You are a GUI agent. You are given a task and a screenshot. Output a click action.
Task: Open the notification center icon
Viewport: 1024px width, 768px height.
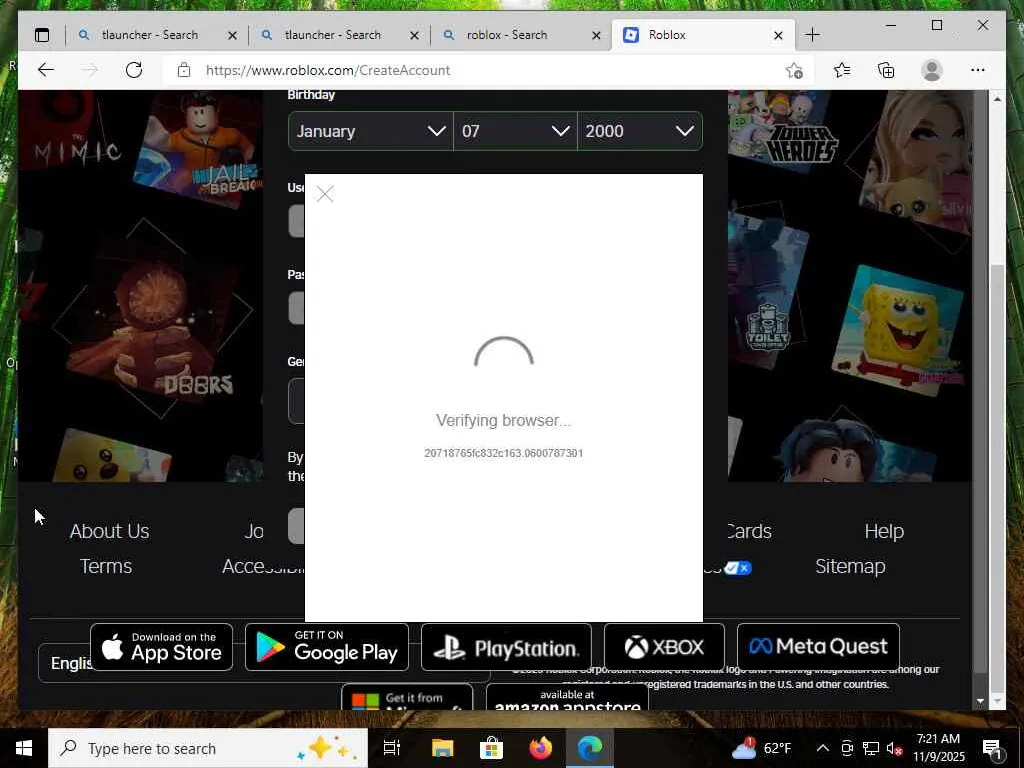992,749
